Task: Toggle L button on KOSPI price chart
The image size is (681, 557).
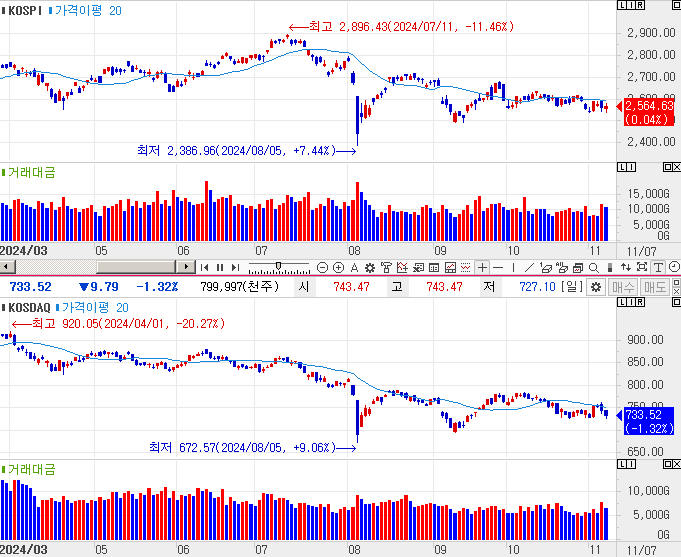Action: point(621,5)
